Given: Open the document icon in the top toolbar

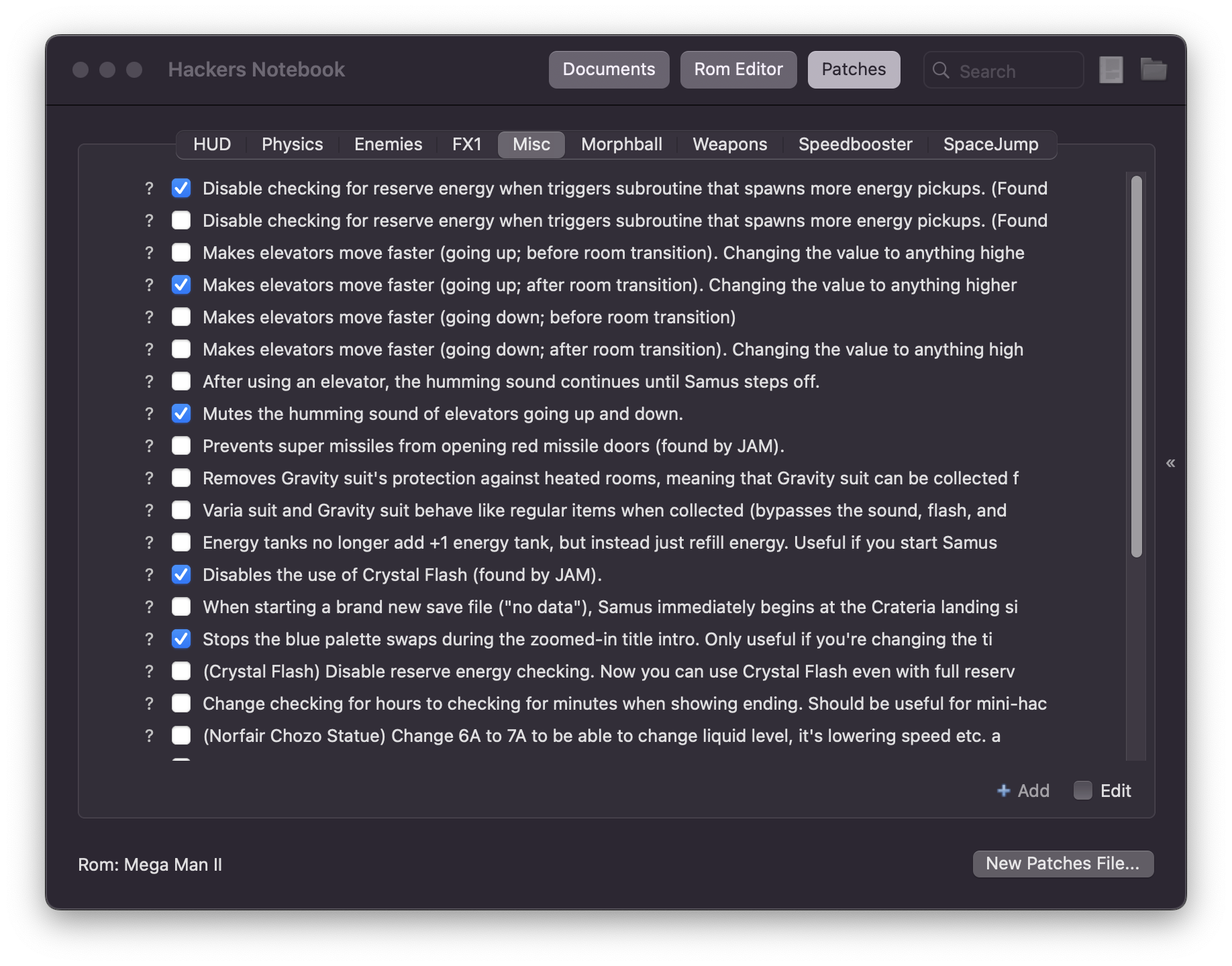Looking at the screenshot, I should coord(1111,69).
